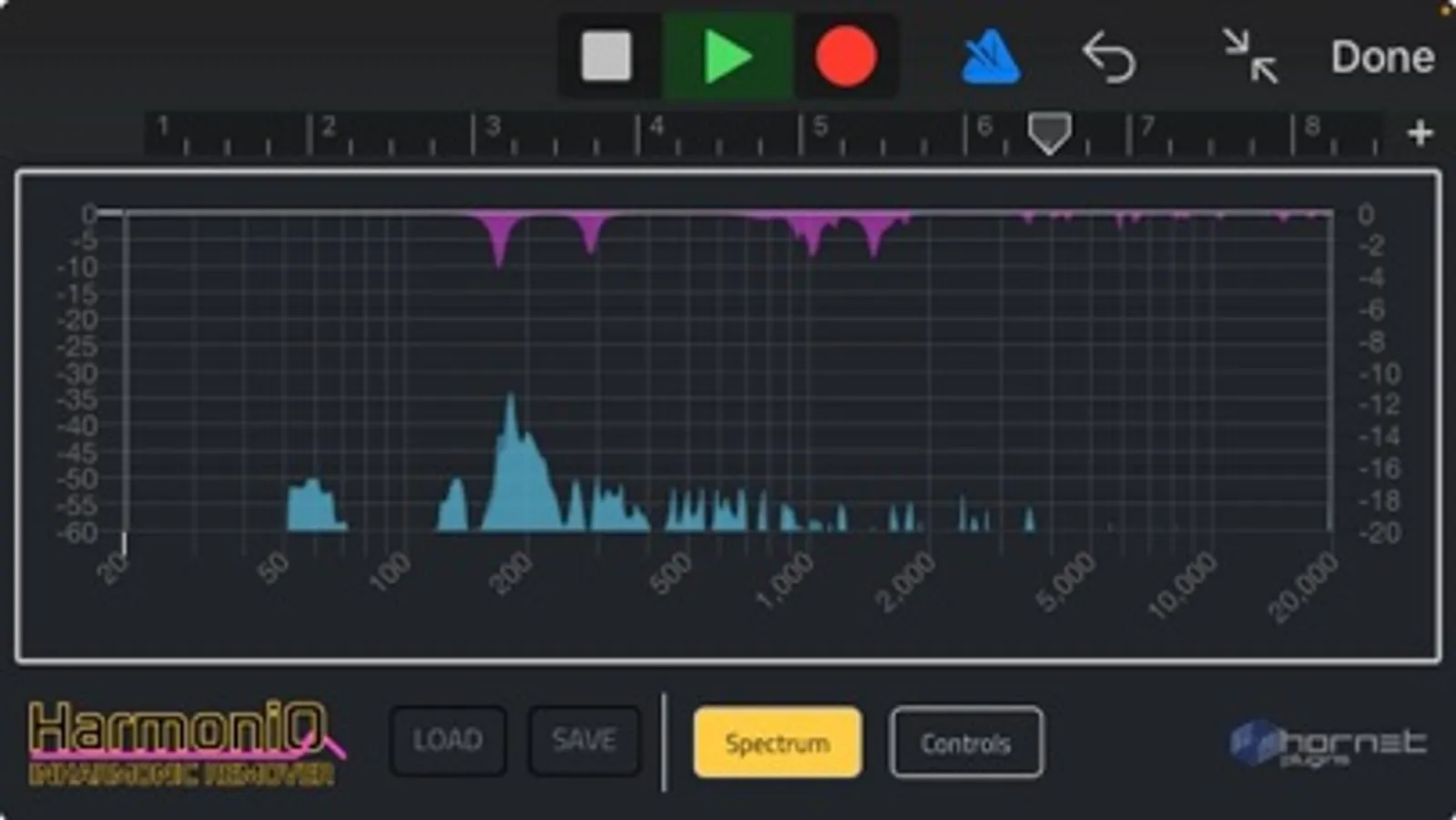Click the 1,000 frequency axis label
The image size is (1456, 820).
point(785,582)
